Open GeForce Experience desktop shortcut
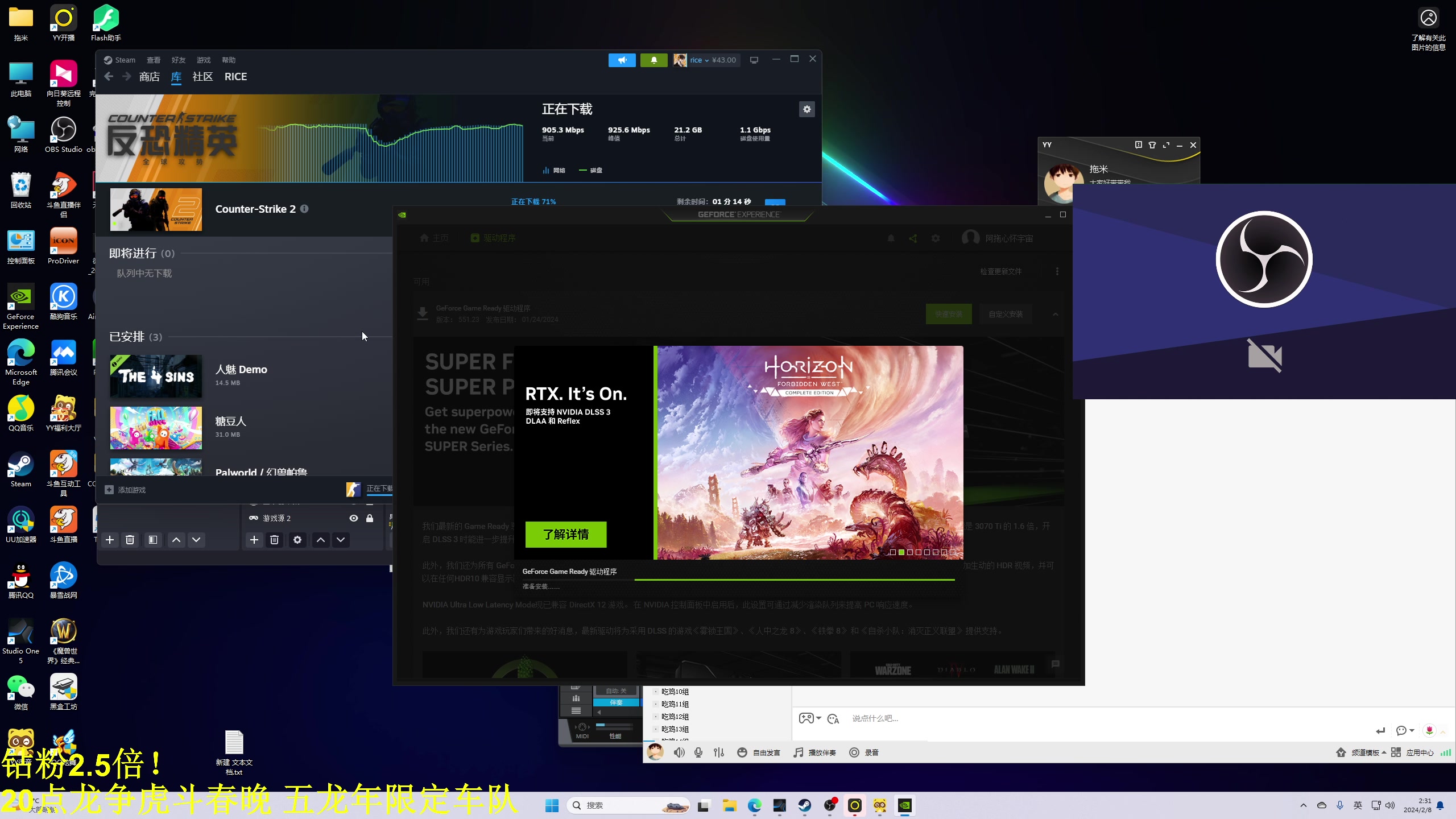Viewport: 1456px width, 819px height. pos(21,307)
